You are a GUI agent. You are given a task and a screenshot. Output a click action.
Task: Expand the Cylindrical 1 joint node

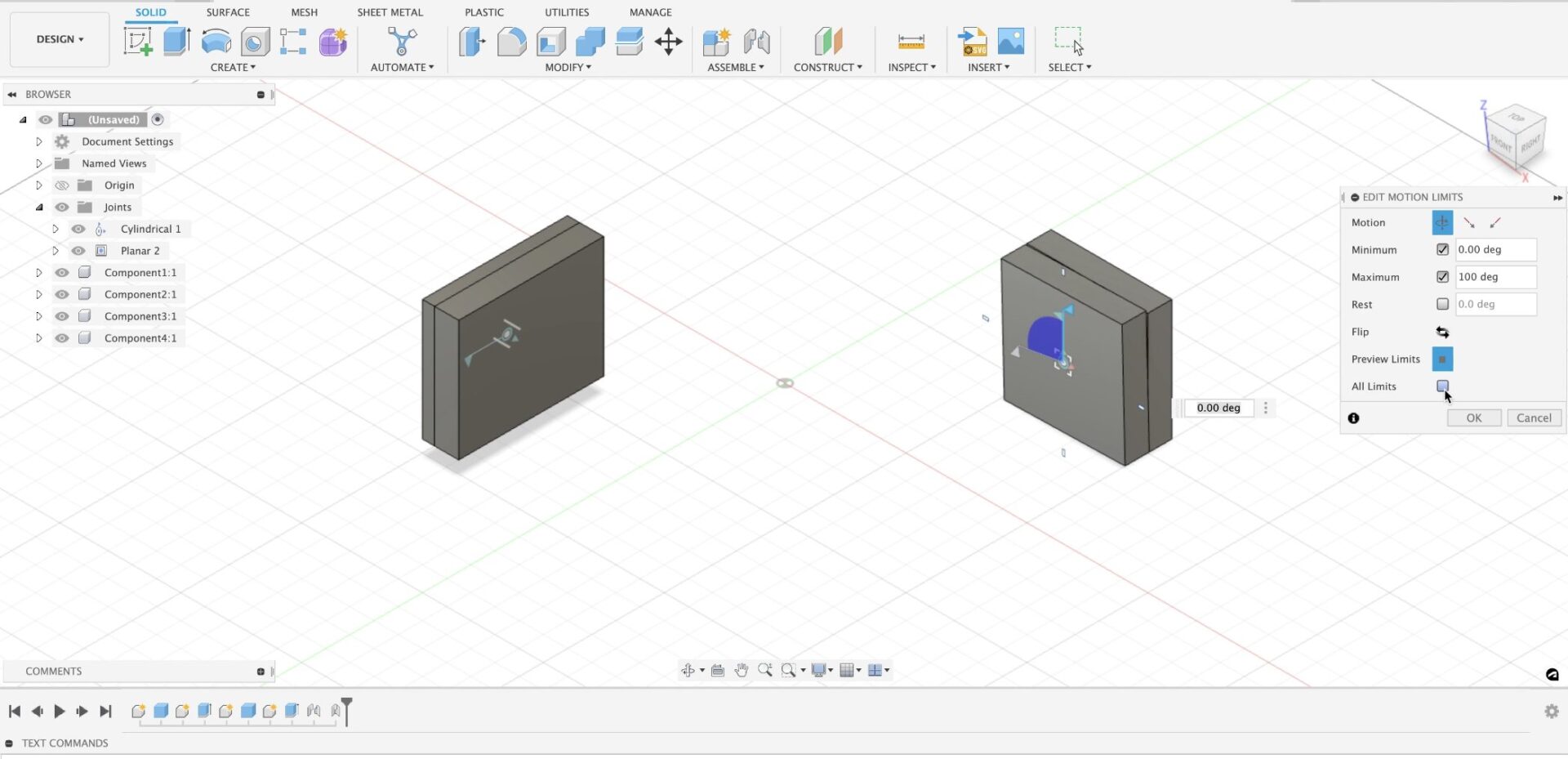click(x=56, y=230)
